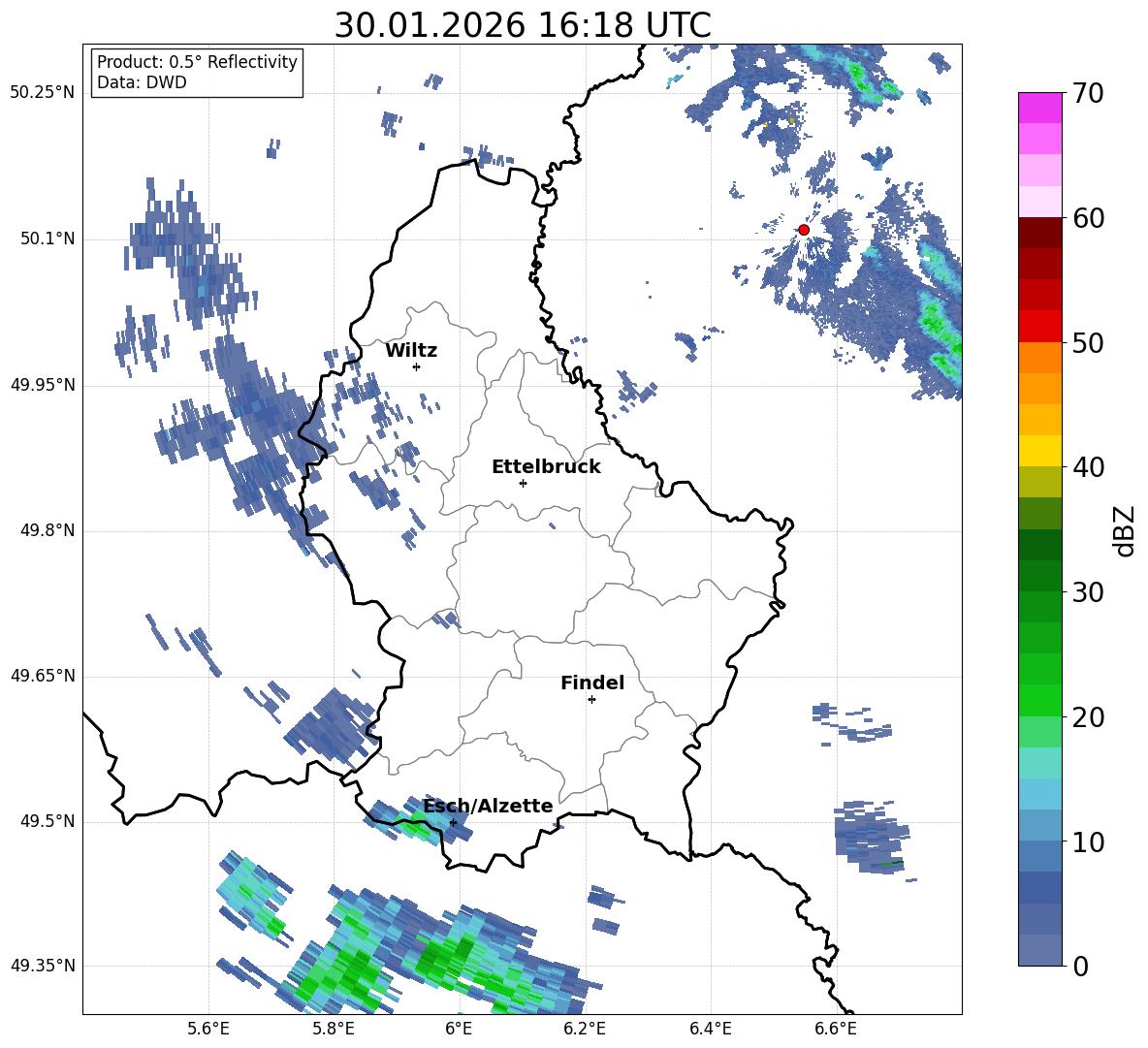Click the Findel station cross marker
The image size is (1148, 1048).
[591, 700]
